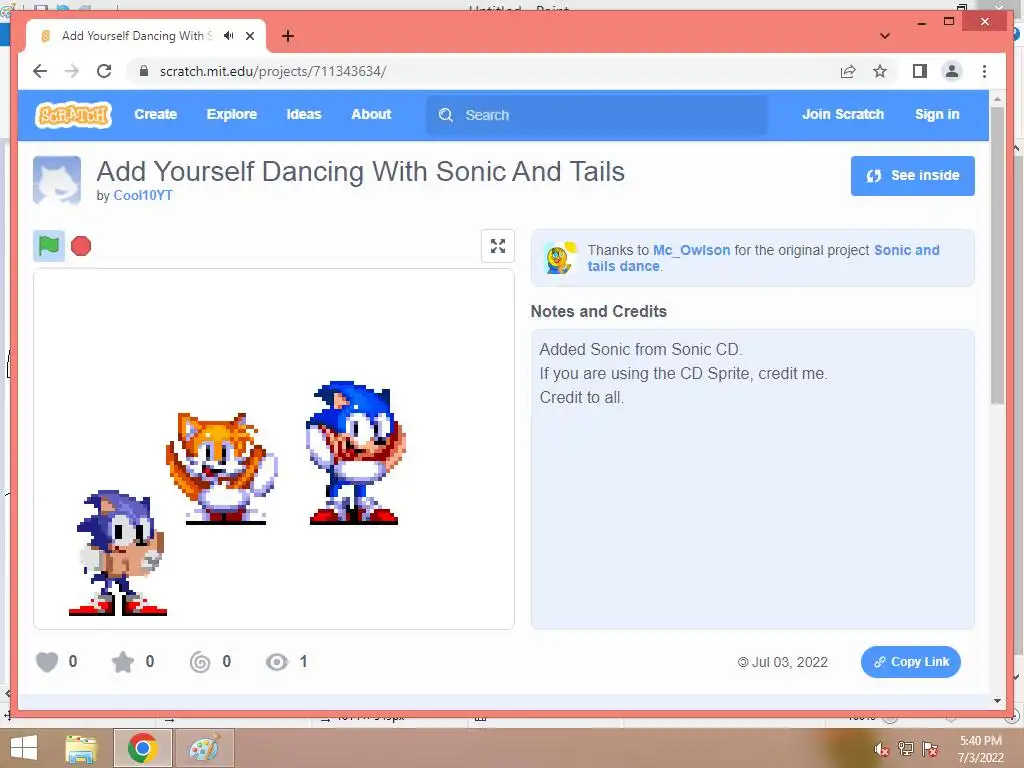Click the star favorite icon

[123, 662]
